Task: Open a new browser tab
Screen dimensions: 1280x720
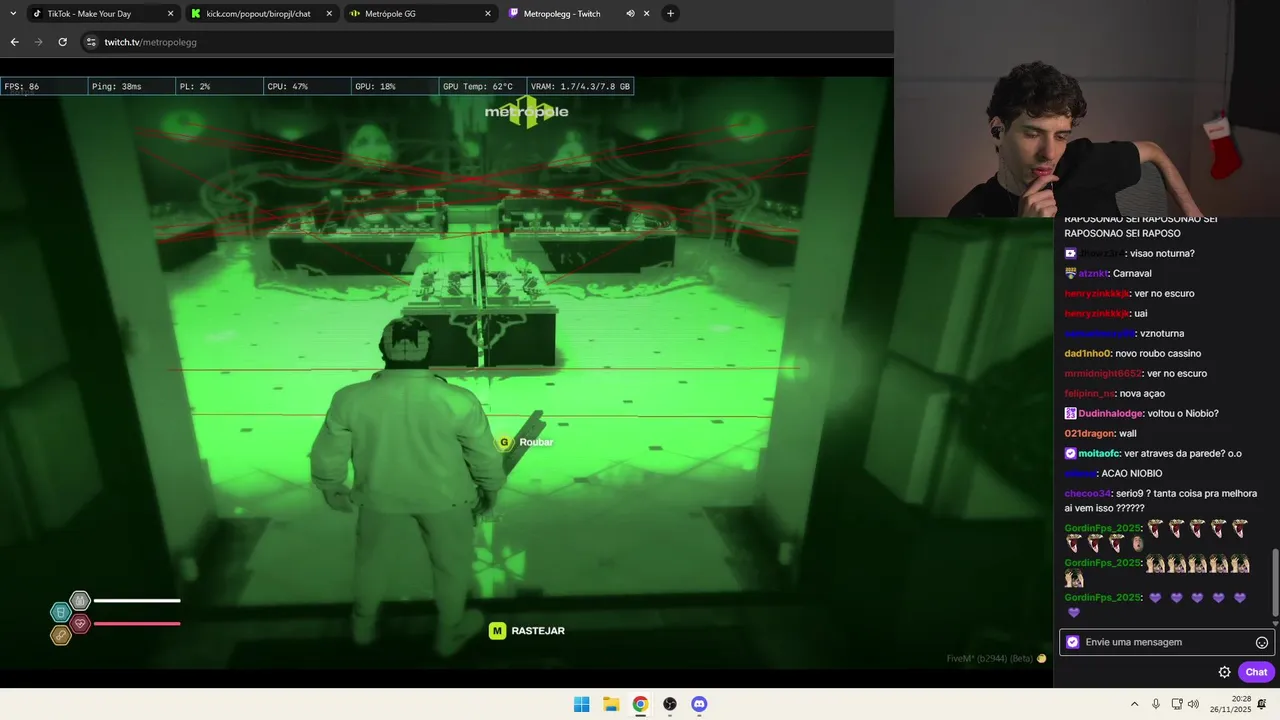Action: click(670, 14)
